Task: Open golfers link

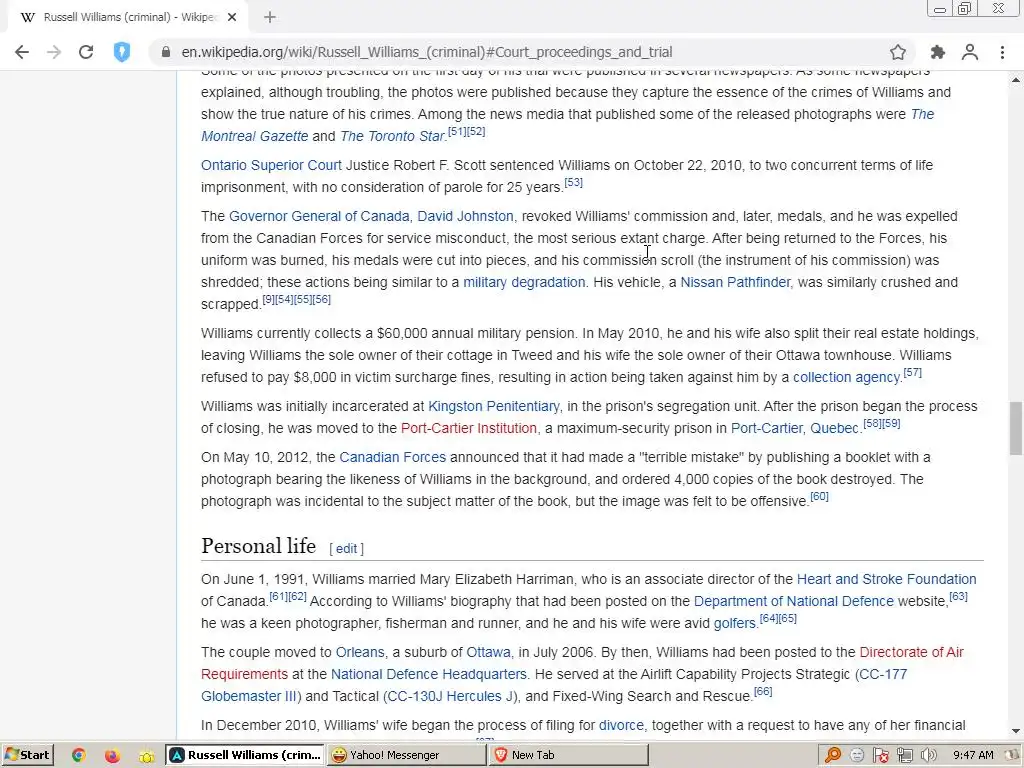Action: point(734,624)
